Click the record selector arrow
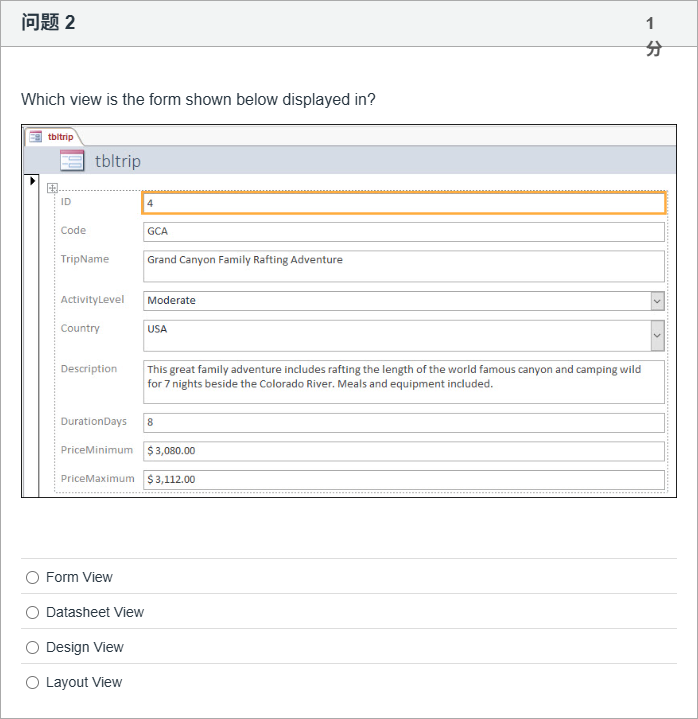This screenshot has height=719, width=698. (32, 181)
